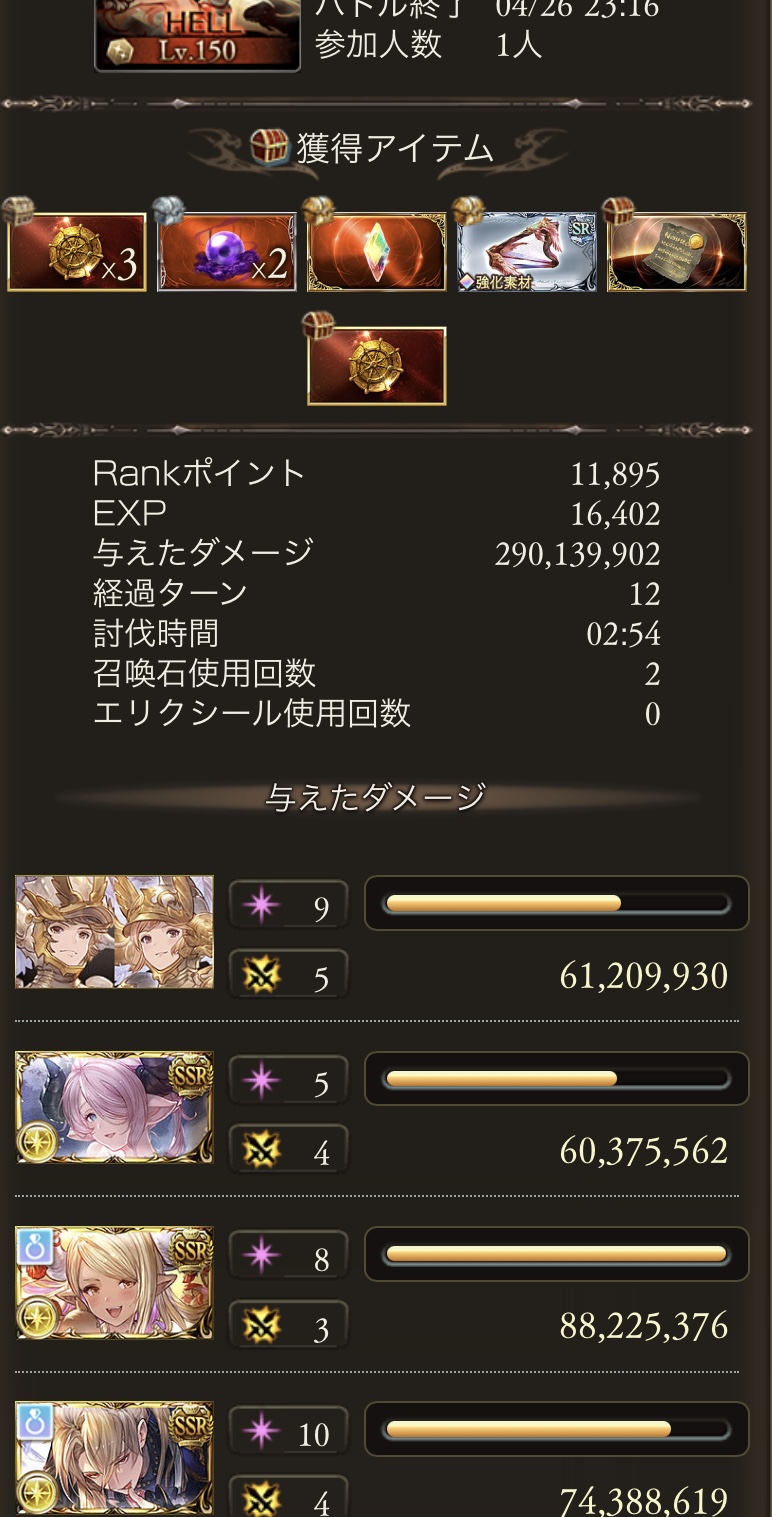Tap the 獲得アイテム section header
This screenshot has width=772, height=1517.
click(372, 149)
